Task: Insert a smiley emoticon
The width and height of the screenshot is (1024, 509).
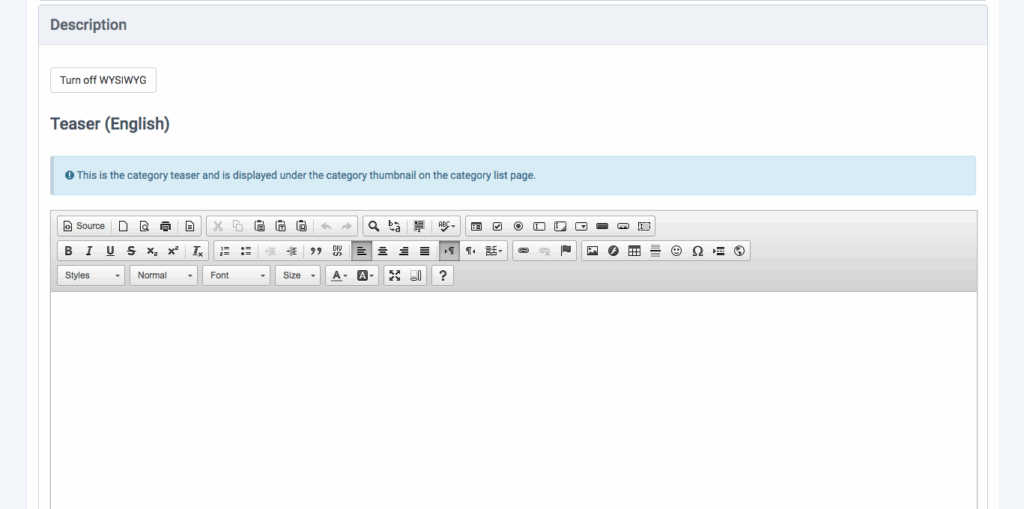Action: click(x=676, y=251)
